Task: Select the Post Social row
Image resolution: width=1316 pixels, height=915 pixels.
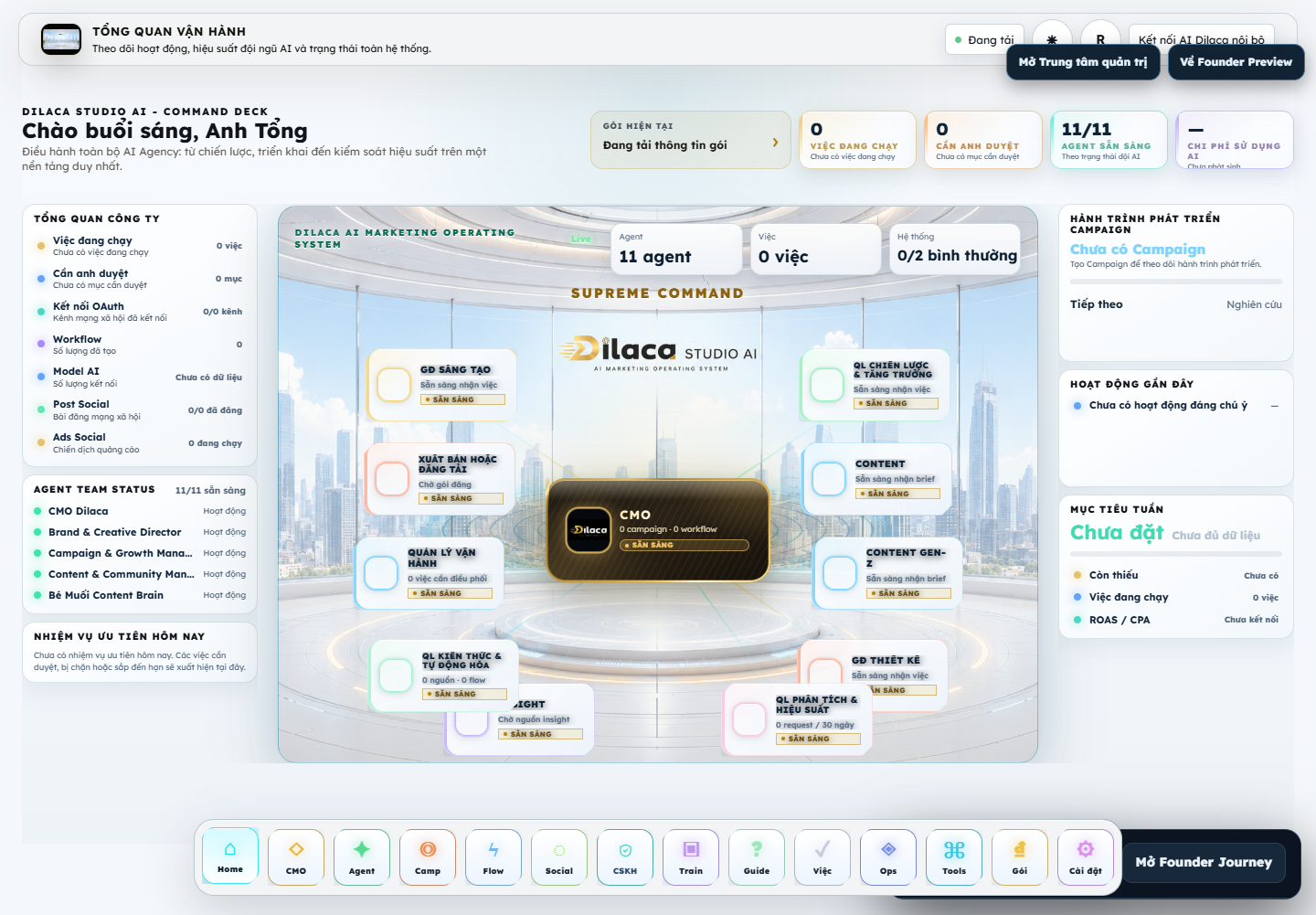Action: [x=139, y=410]
